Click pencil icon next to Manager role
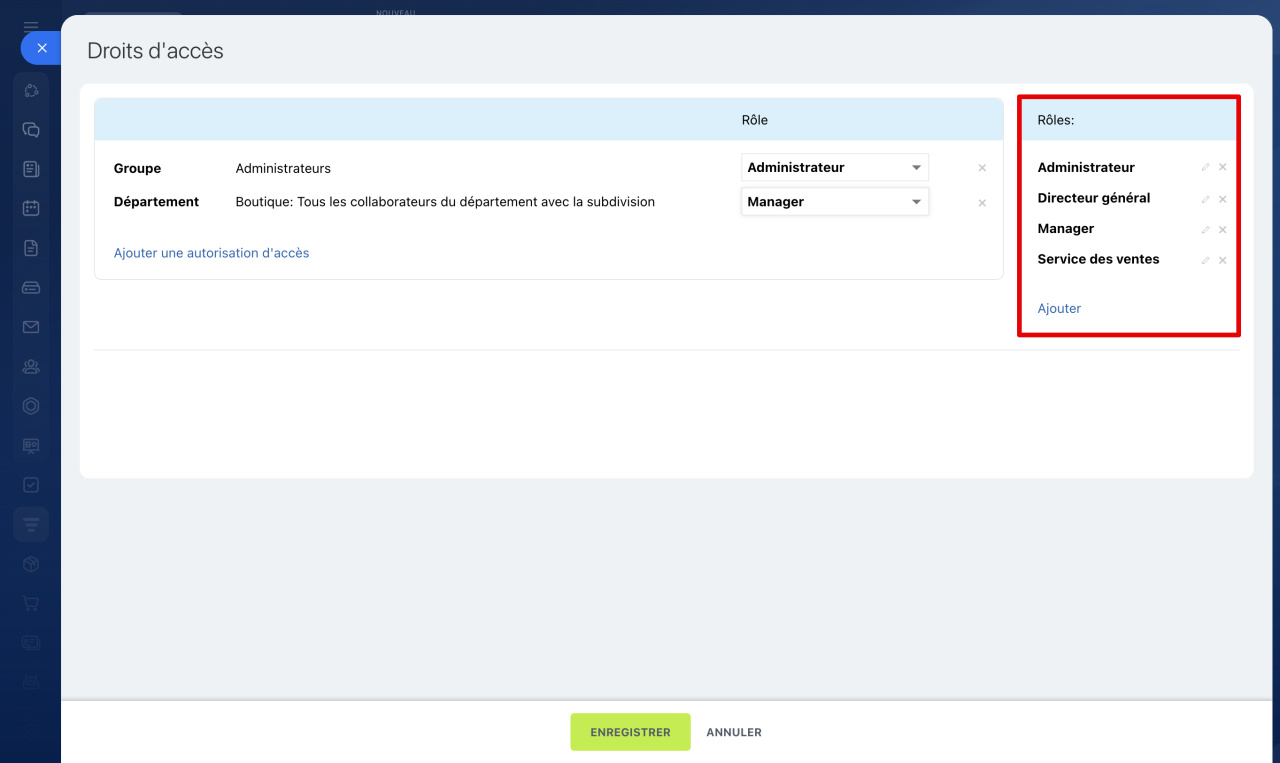This screenshot has height=763, width=1280. [1205, 230]
